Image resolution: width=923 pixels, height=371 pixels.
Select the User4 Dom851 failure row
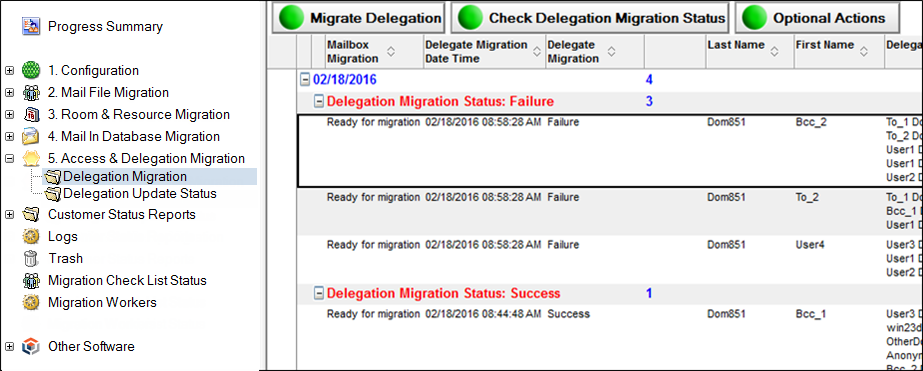(x=610, y=259)
